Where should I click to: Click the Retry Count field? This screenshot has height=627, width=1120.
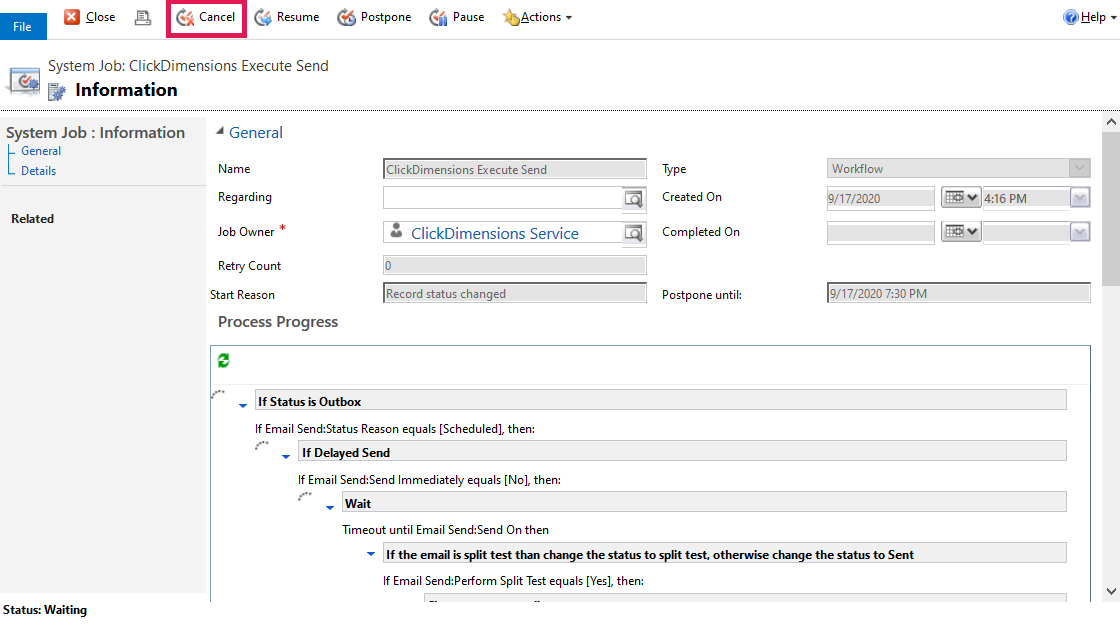point(514,266)
